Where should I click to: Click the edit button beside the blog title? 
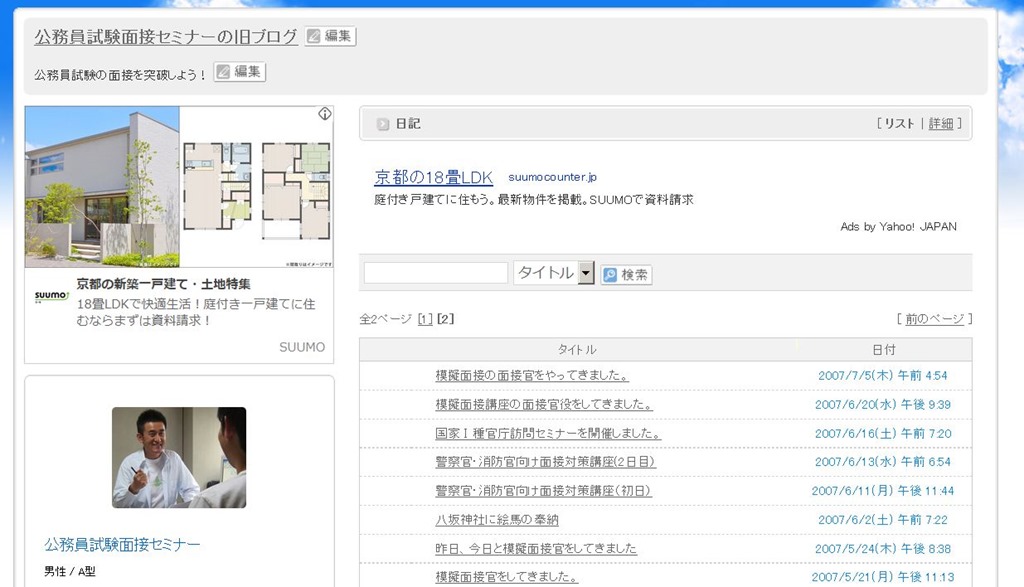pyautogui.click(x=330, y=36)
